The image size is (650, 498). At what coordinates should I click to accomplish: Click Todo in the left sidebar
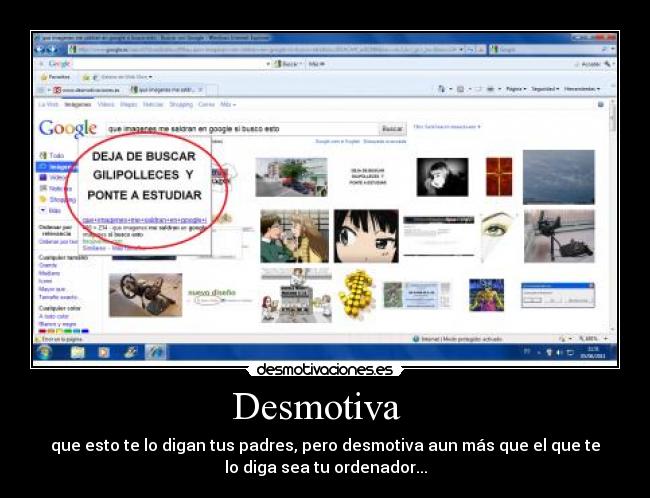click(52, 155)
